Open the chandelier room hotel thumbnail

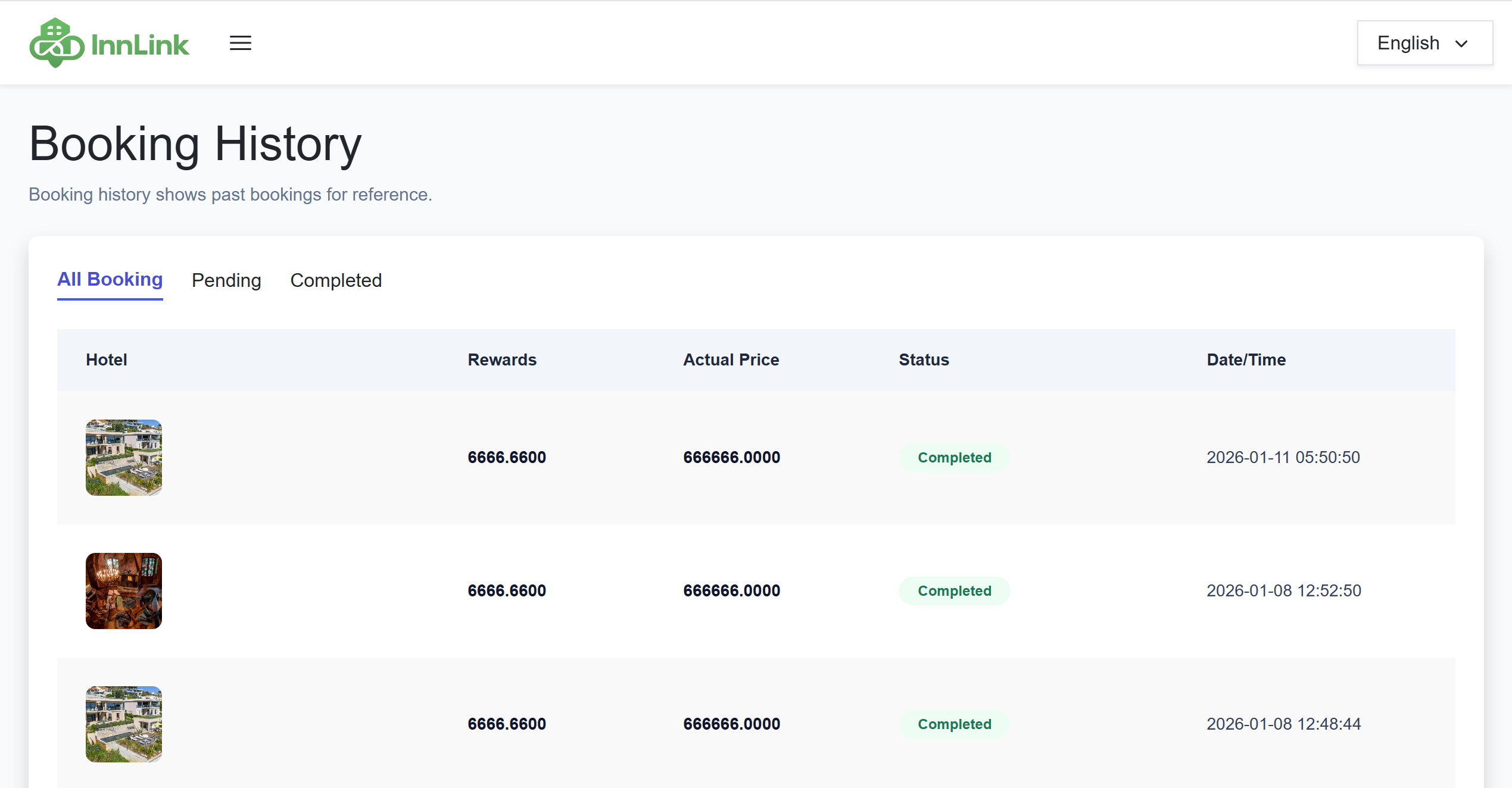[124, 591]
